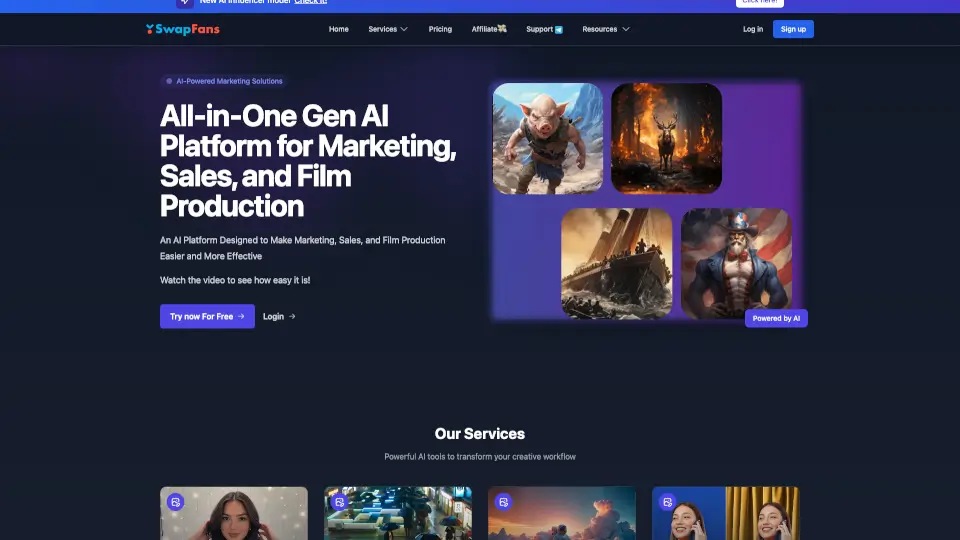Open the pig warrior image thumbnail
Image resolution: width=960 pixels, height=540 pixels.
pyautogui.click(x=548, y=138)
